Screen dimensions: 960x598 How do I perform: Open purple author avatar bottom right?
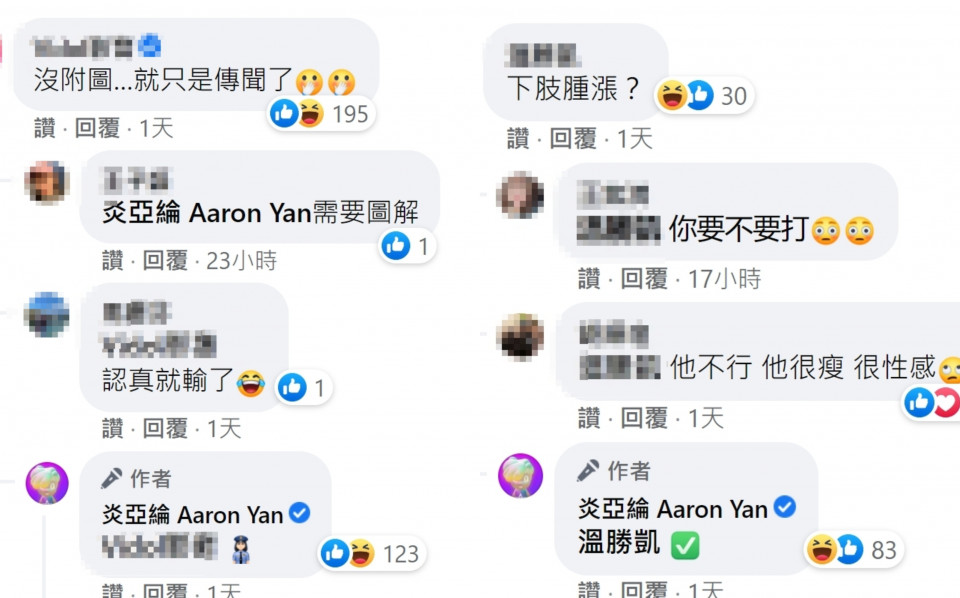click(x=520, y=476)
